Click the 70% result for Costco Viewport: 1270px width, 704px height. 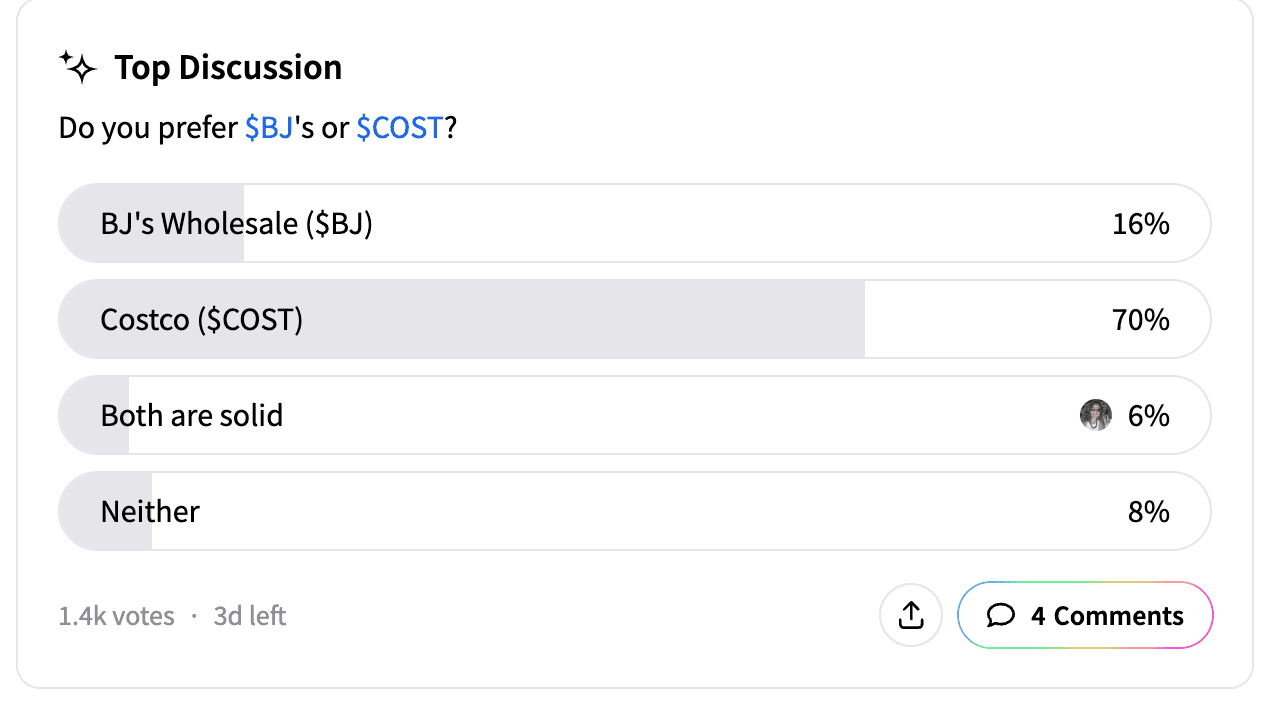(1141, 320)
